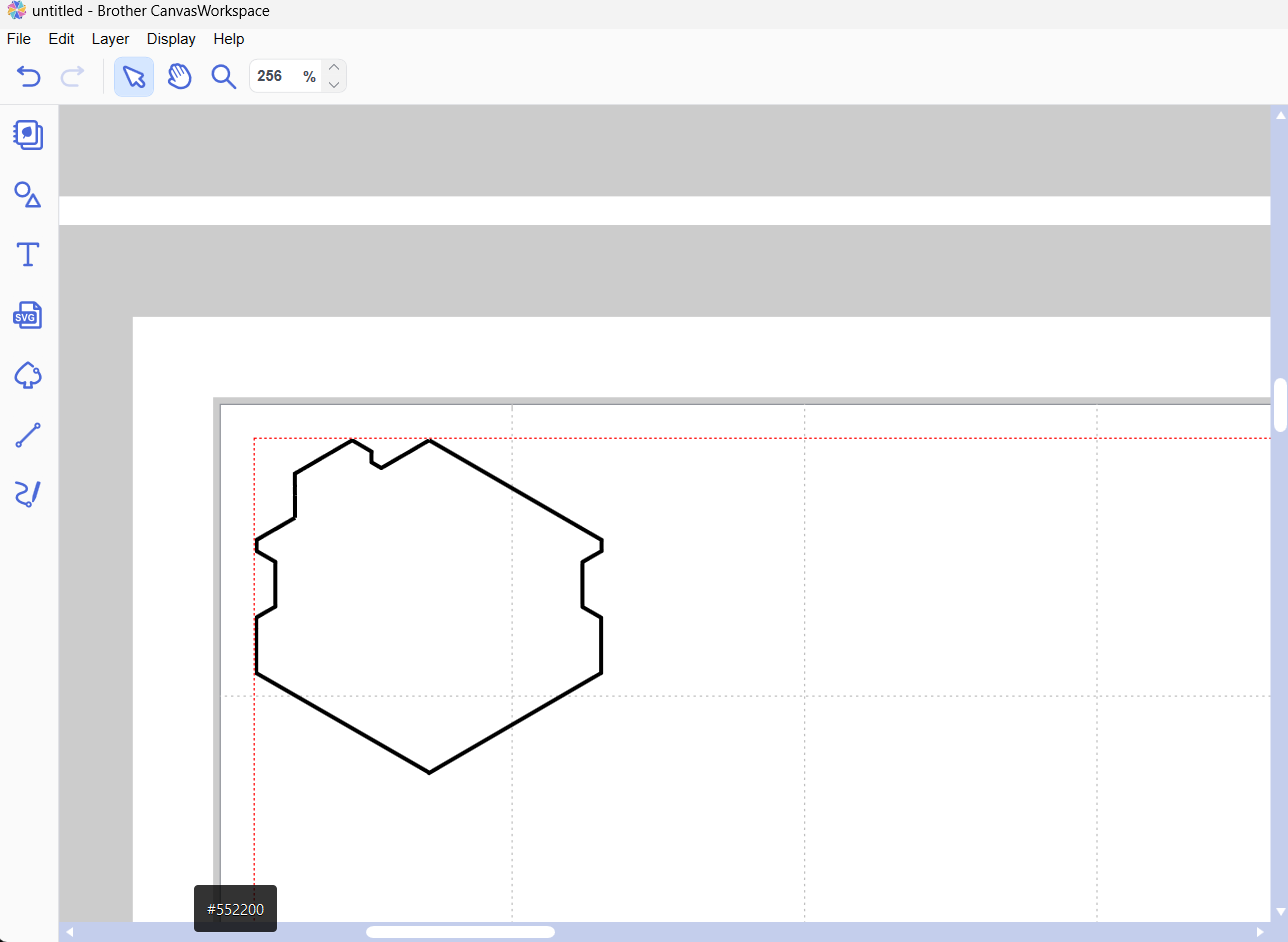Open the pattern library book icon
This screenshot has height=942, width=1288.
28,134
